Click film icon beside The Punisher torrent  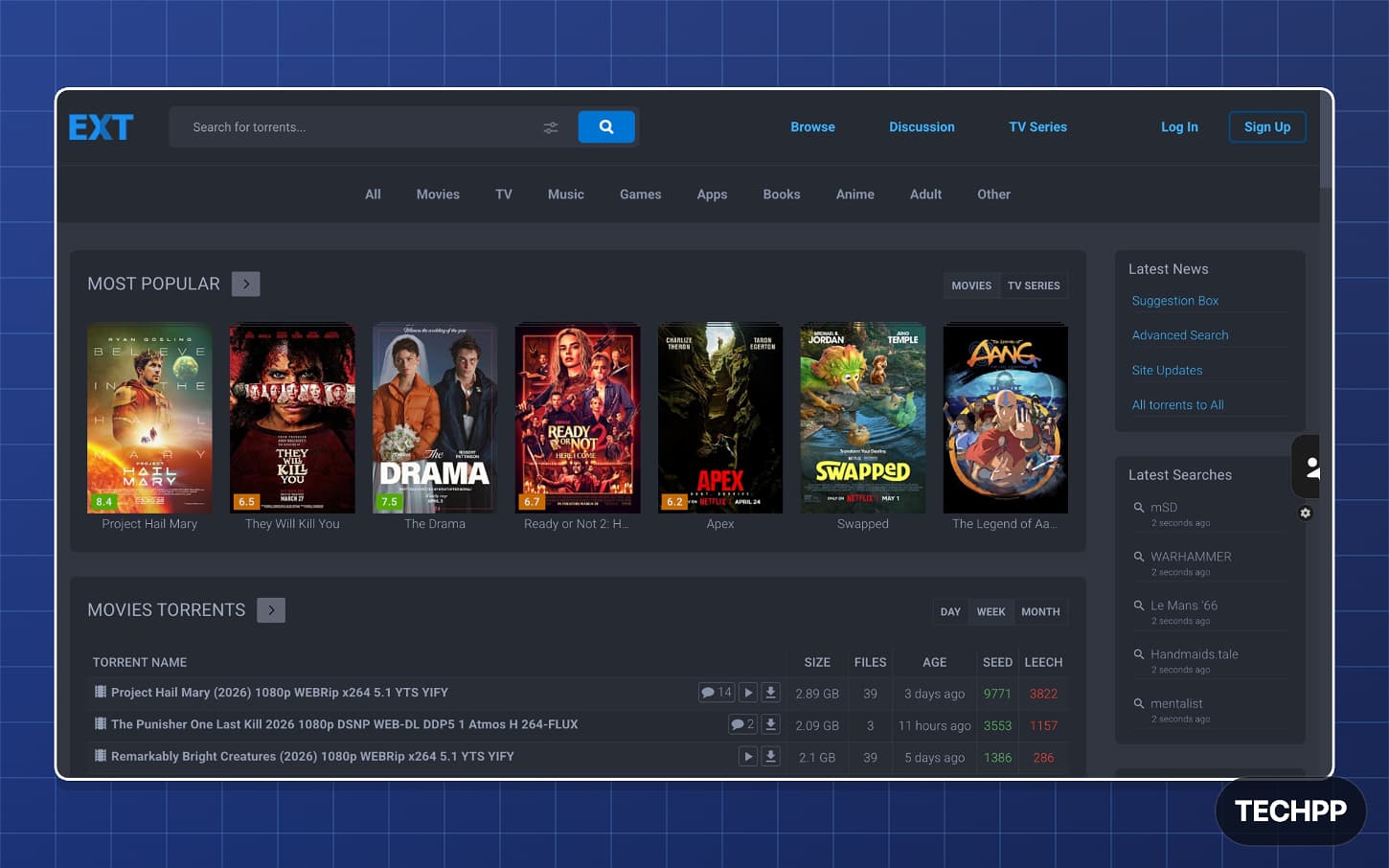(x=100, y=723)
